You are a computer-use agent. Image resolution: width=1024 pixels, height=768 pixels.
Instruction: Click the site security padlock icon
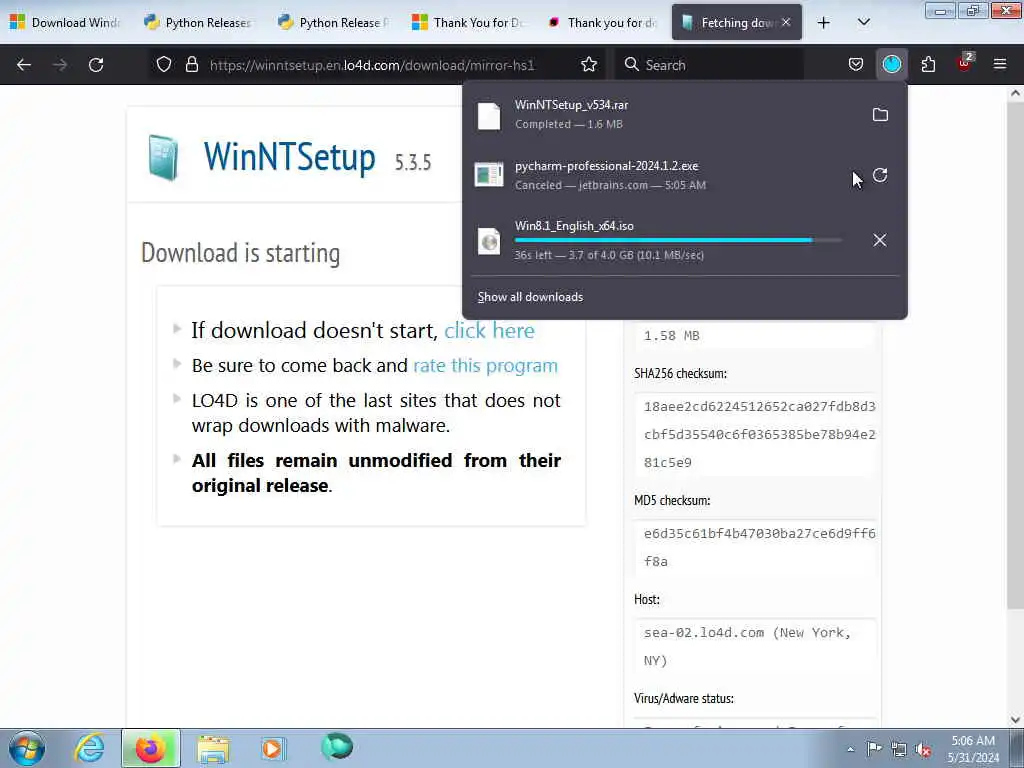pos(191,65)
